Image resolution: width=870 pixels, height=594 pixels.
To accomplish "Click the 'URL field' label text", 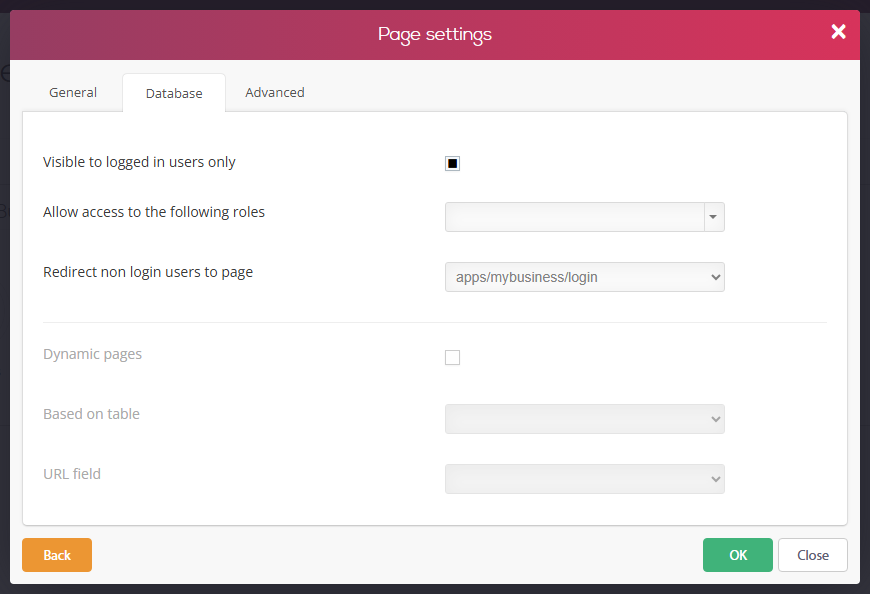I will pyautogui.click(x=72, y=474).
